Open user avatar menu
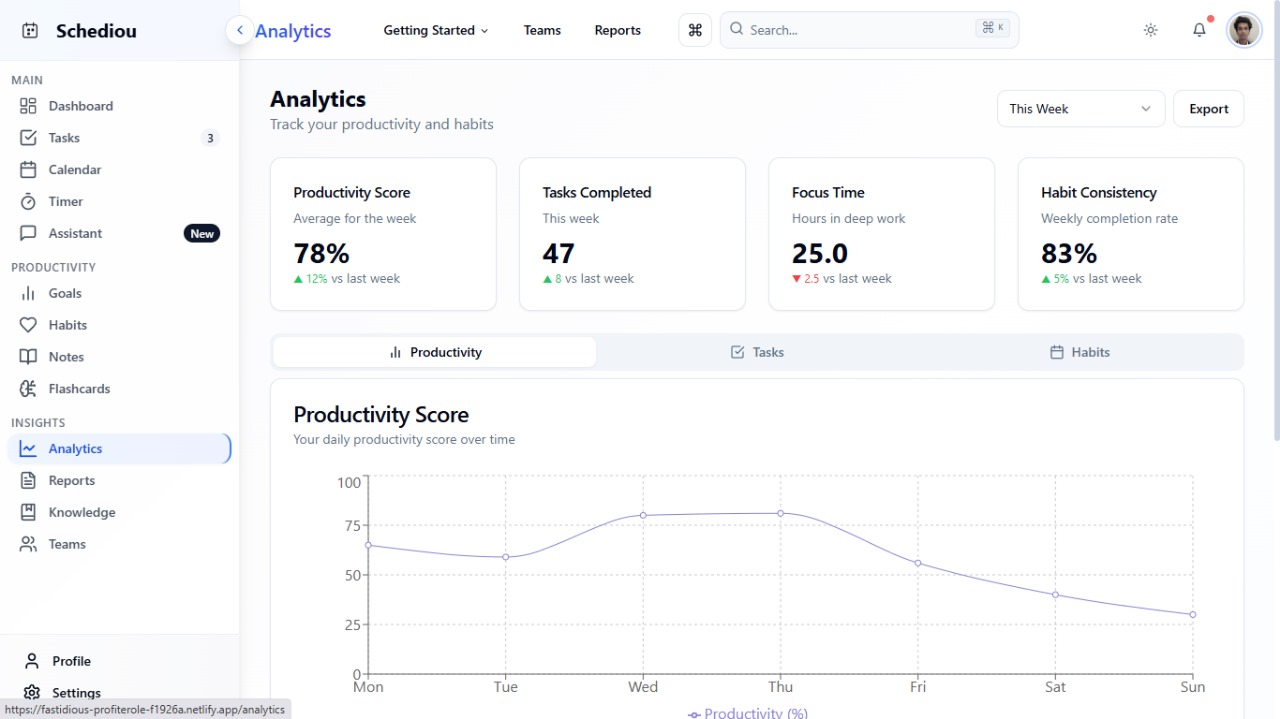The height and width of the screenshot is (719, 1280). pos(1244,30)
